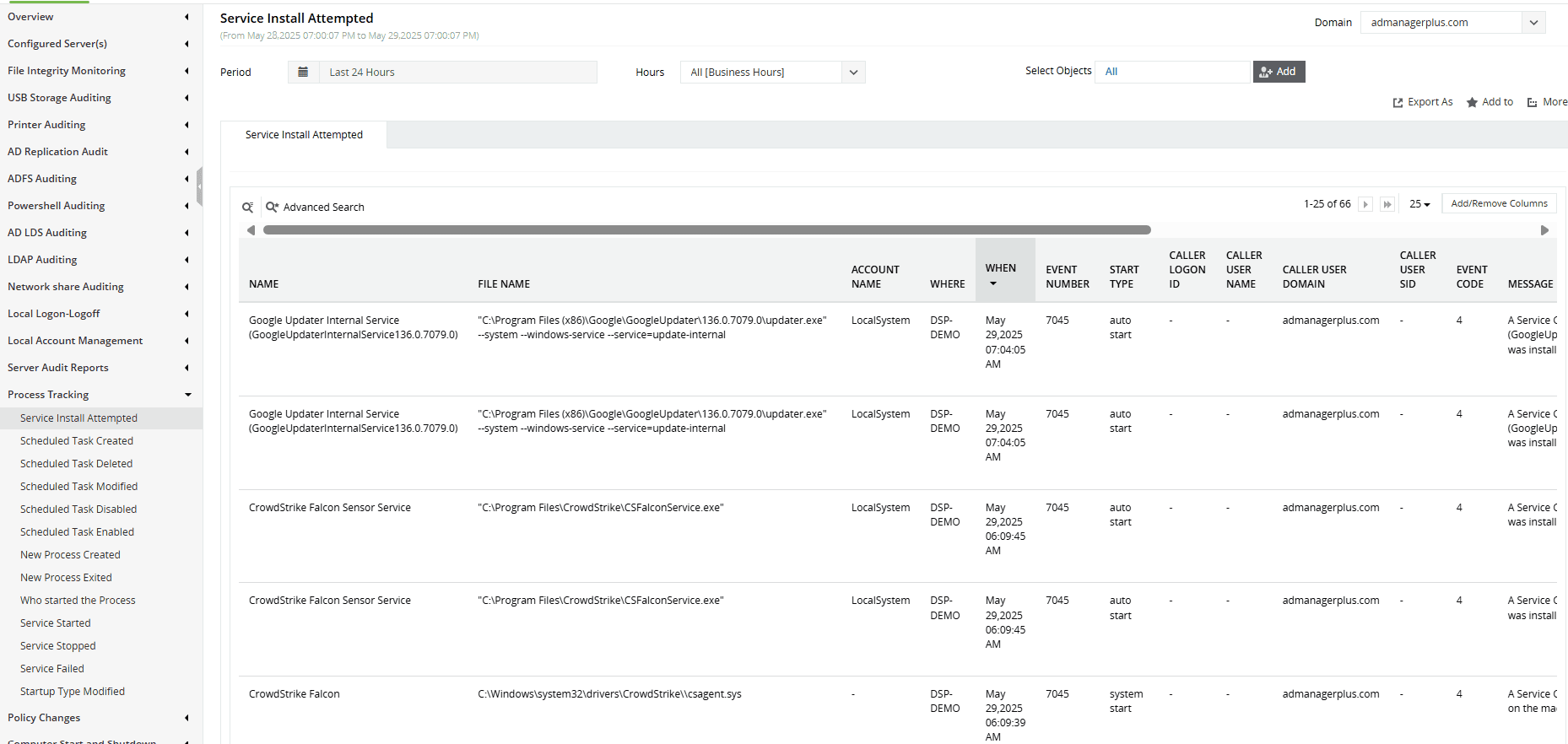
Task: Open Scheduled Task Created report
Action: [77, 441]
